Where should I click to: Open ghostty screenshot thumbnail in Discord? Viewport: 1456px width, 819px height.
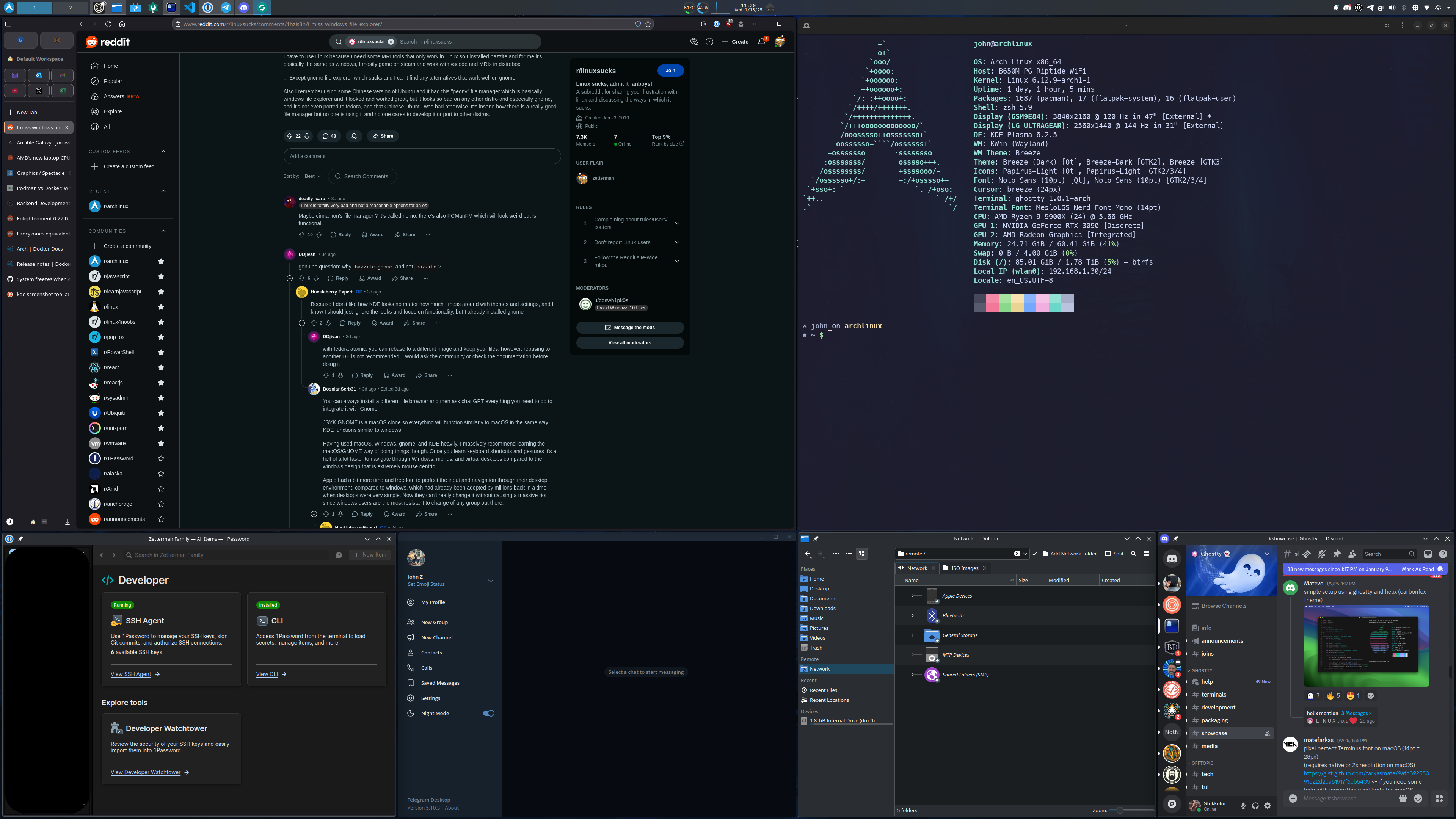click(1366, 646)
